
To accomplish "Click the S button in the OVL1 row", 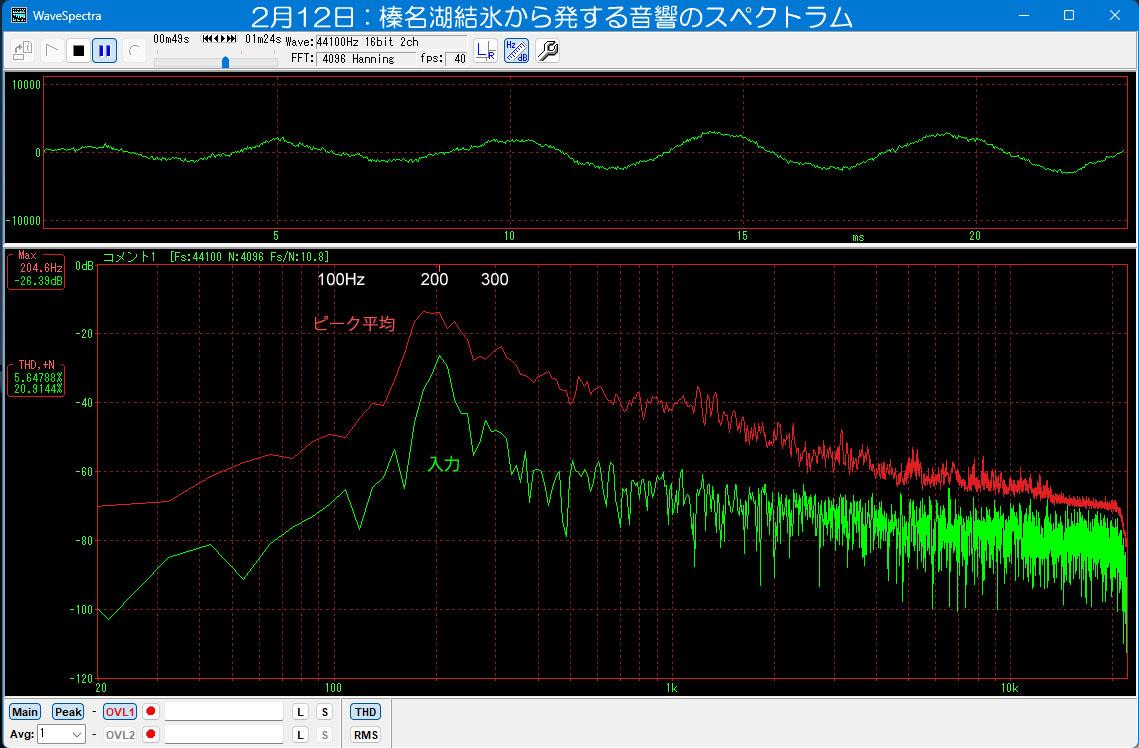I will point(324,712).
